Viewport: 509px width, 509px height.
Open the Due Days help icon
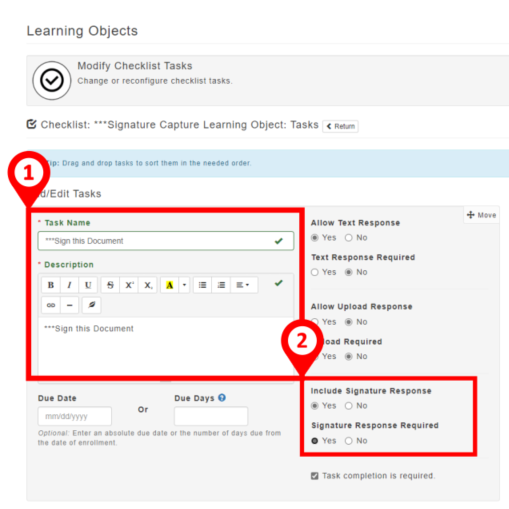222,398
